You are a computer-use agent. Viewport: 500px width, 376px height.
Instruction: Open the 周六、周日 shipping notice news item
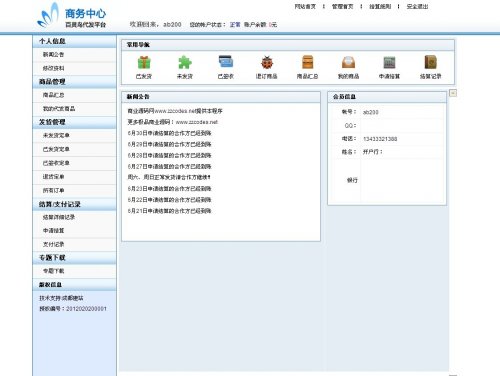click(169, 177)
